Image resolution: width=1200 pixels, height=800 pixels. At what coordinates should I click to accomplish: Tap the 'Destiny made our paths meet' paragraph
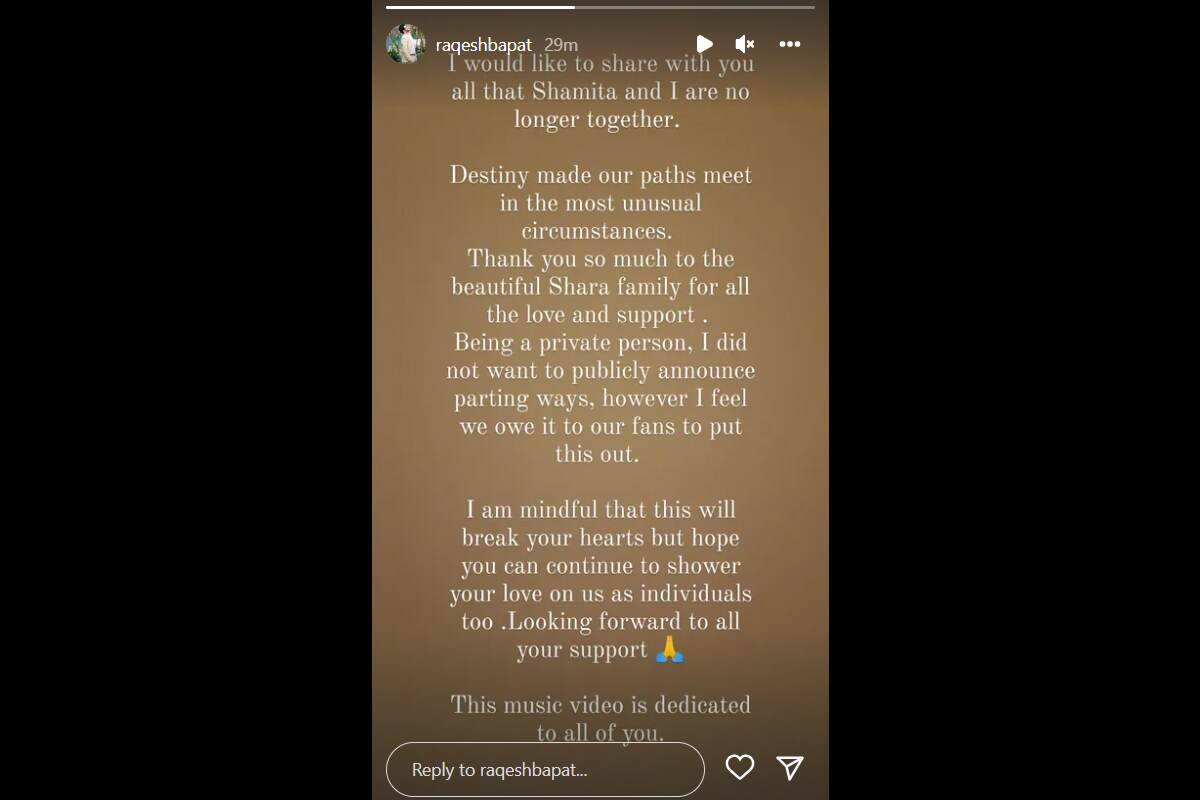[x=600, y=203]
